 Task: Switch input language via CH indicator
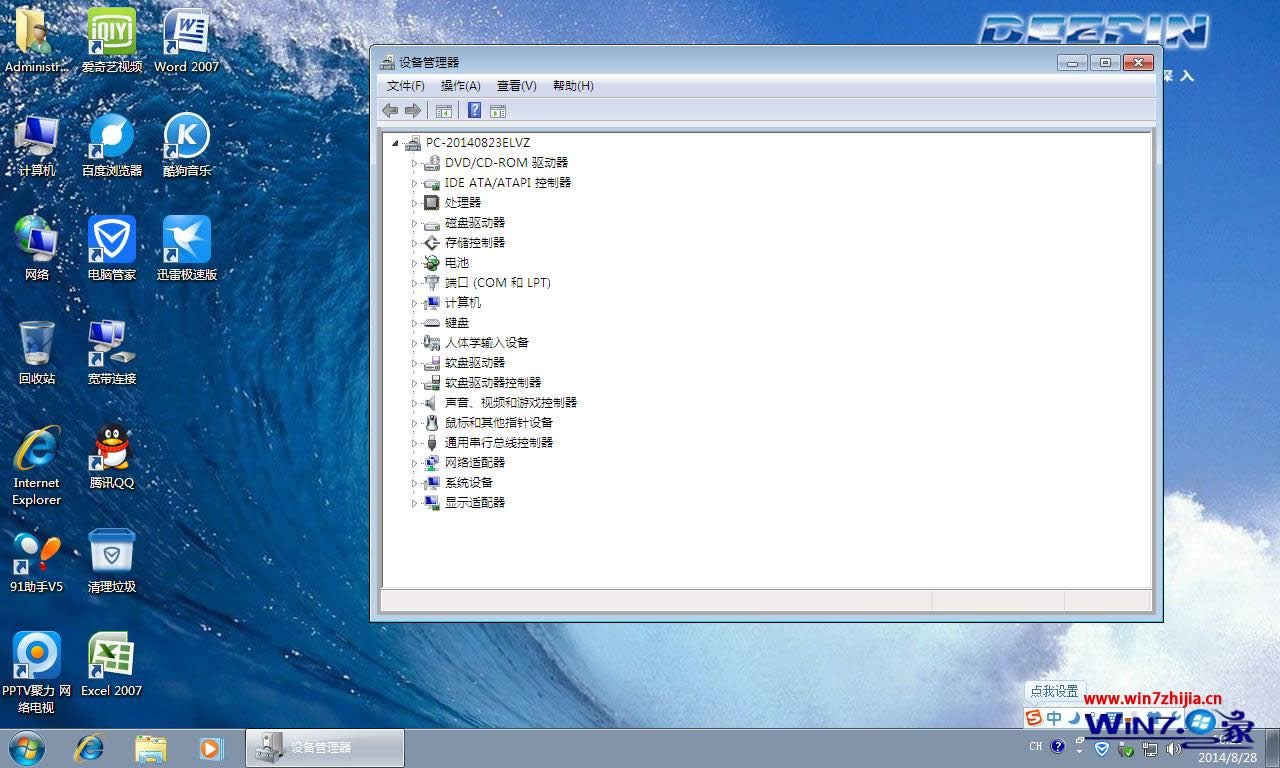click(x=1036, y=746)
